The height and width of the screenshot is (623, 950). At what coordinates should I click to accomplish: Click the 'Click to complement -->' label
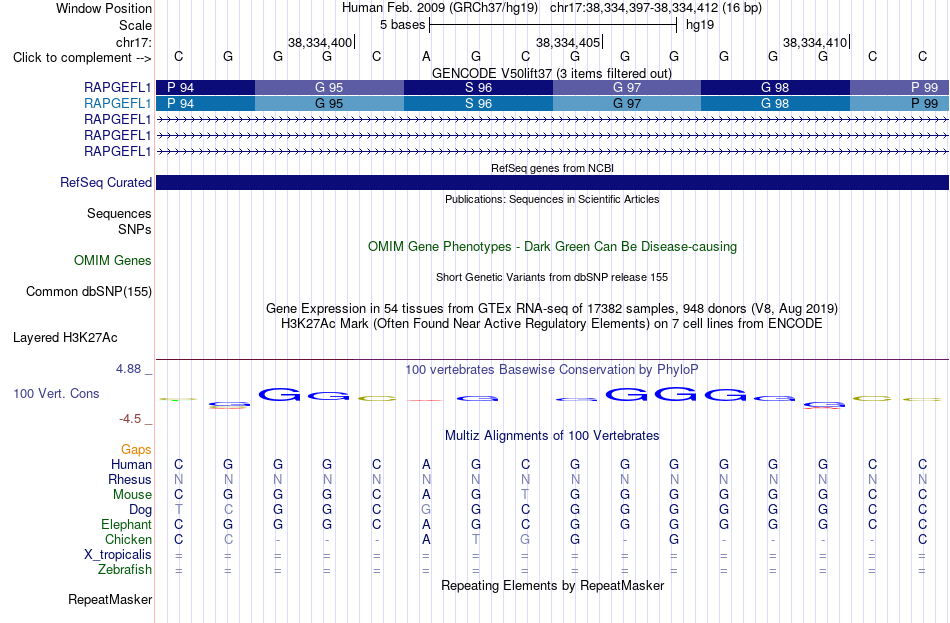point(82,58)
